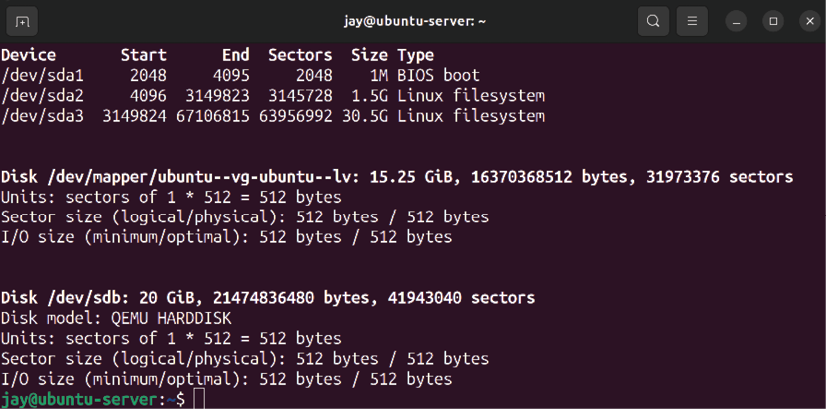Click the green jay@ubuntu-server prompt text
The height and width of the screenshot is (409, 826).
click(79, 400)
